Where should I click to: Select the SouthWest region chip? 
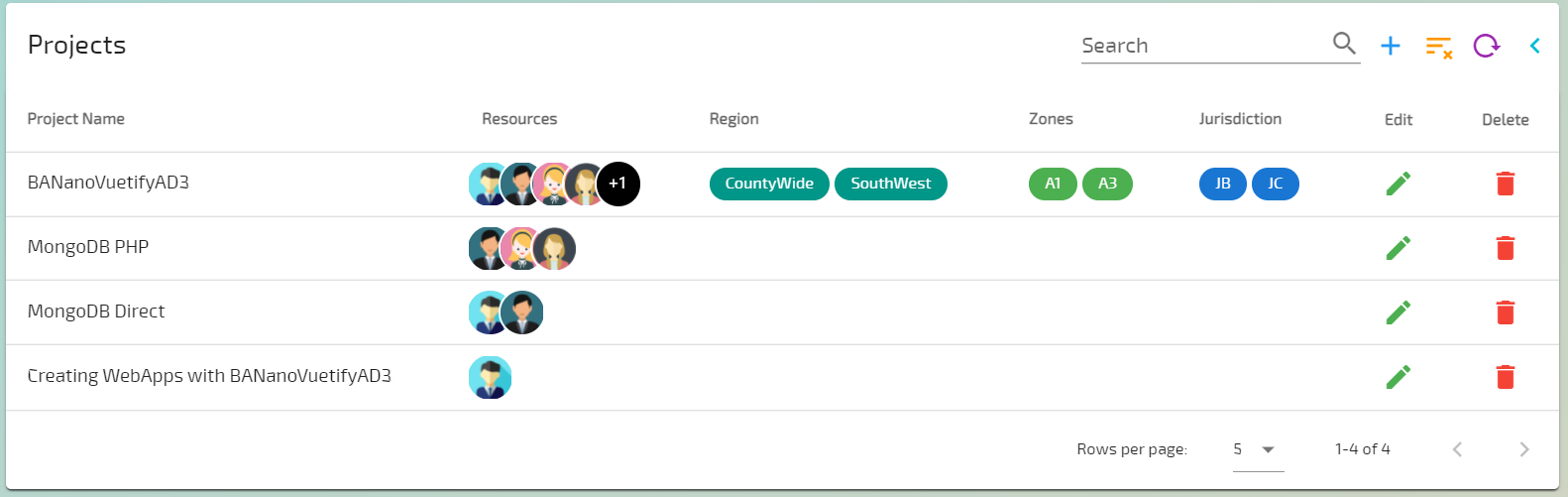coord(891,184)
